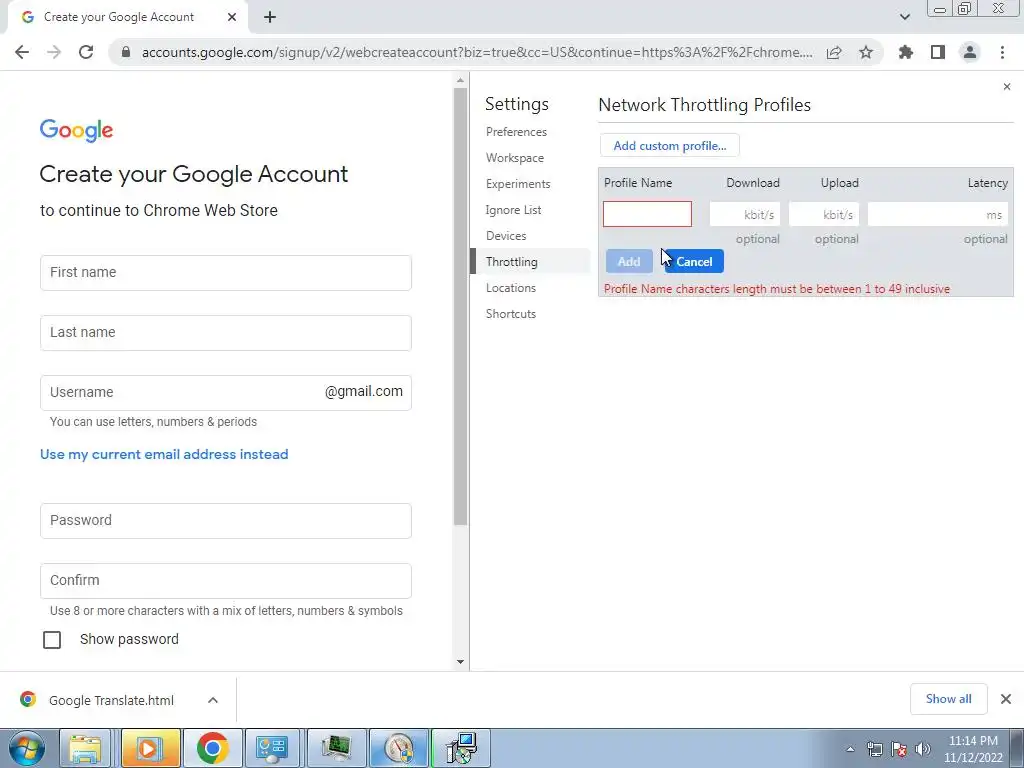The height and width of the screenshot is (768, 1024).
Task: Open the clock-and-shield taskbar icon
Action: pos(400,748)
